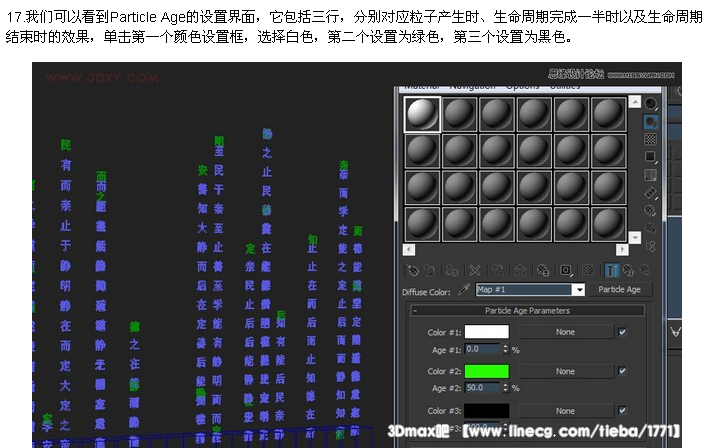709x448 pixels.
Task: Pick a material with the eyedropper icon
Action: [463, 290]
